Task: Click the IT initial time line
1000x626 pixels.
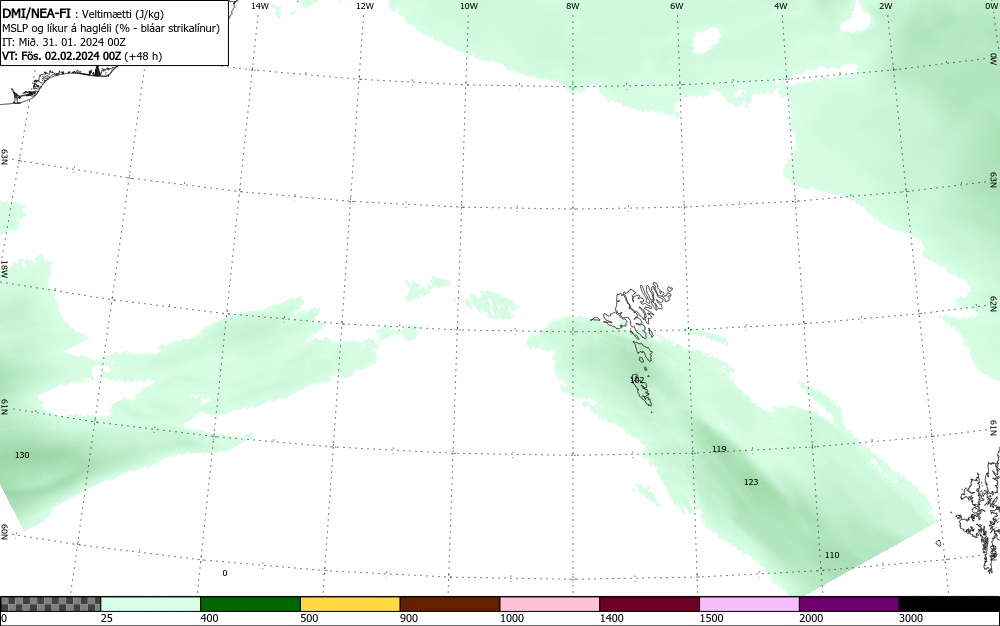Action: click(64, 42)
